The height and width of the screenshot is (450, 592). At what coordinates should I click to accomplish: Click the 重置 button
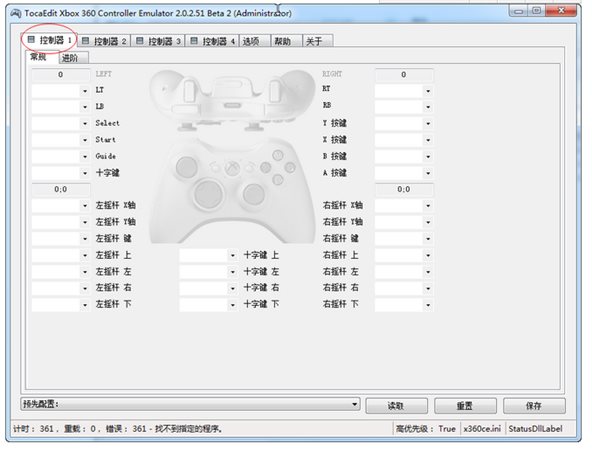point(465,406)
